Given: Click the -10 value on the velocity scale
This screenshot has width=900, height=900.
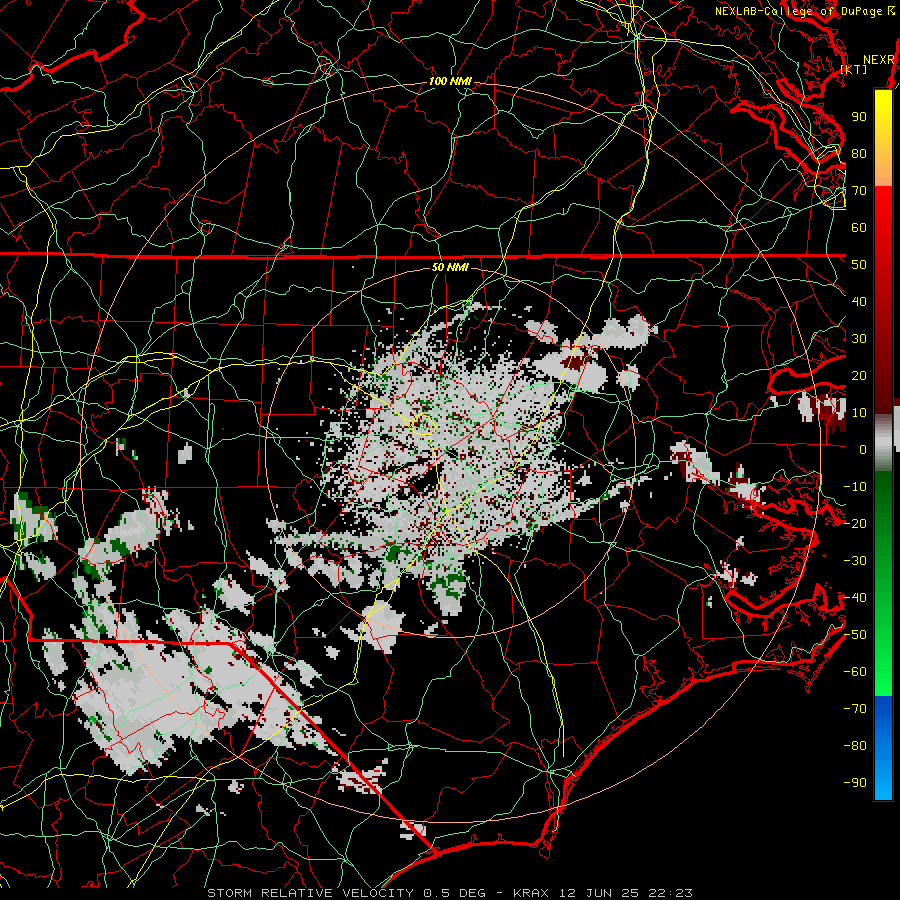Looking at the screenshot, I should click(x=855, y=487).
